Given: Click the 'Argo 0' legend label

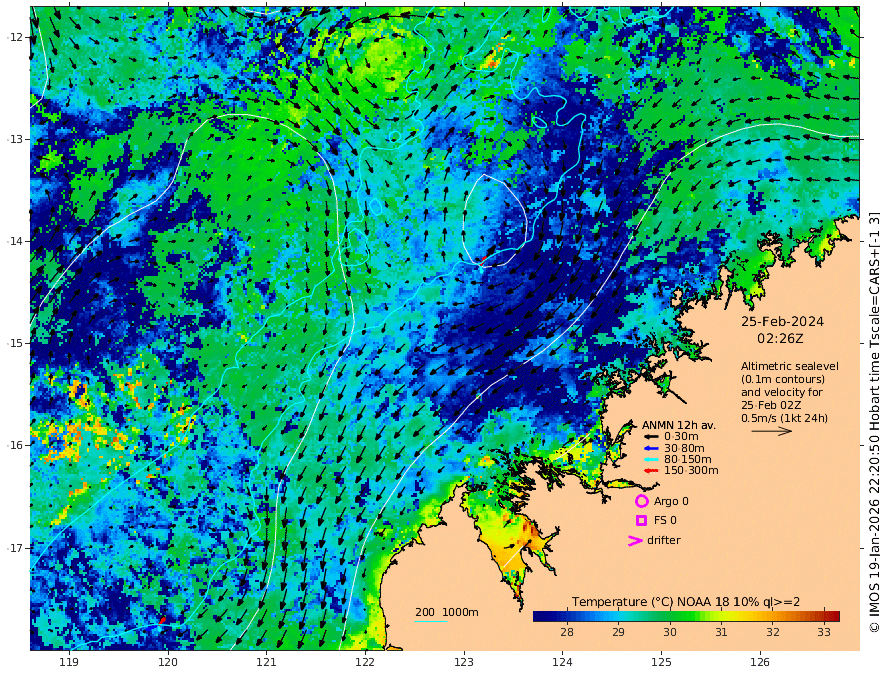Looking at the screenshot, I should pos(671,501).
